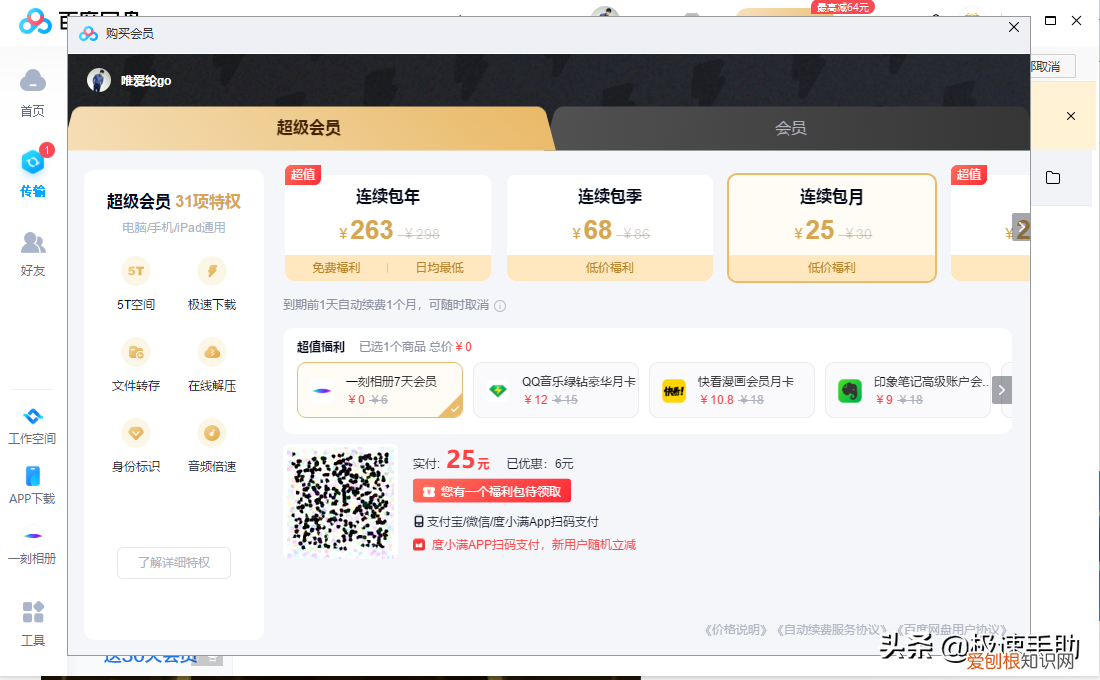Switch to the 会员 membership tab

pyautogui.click(x=790, y=128)
